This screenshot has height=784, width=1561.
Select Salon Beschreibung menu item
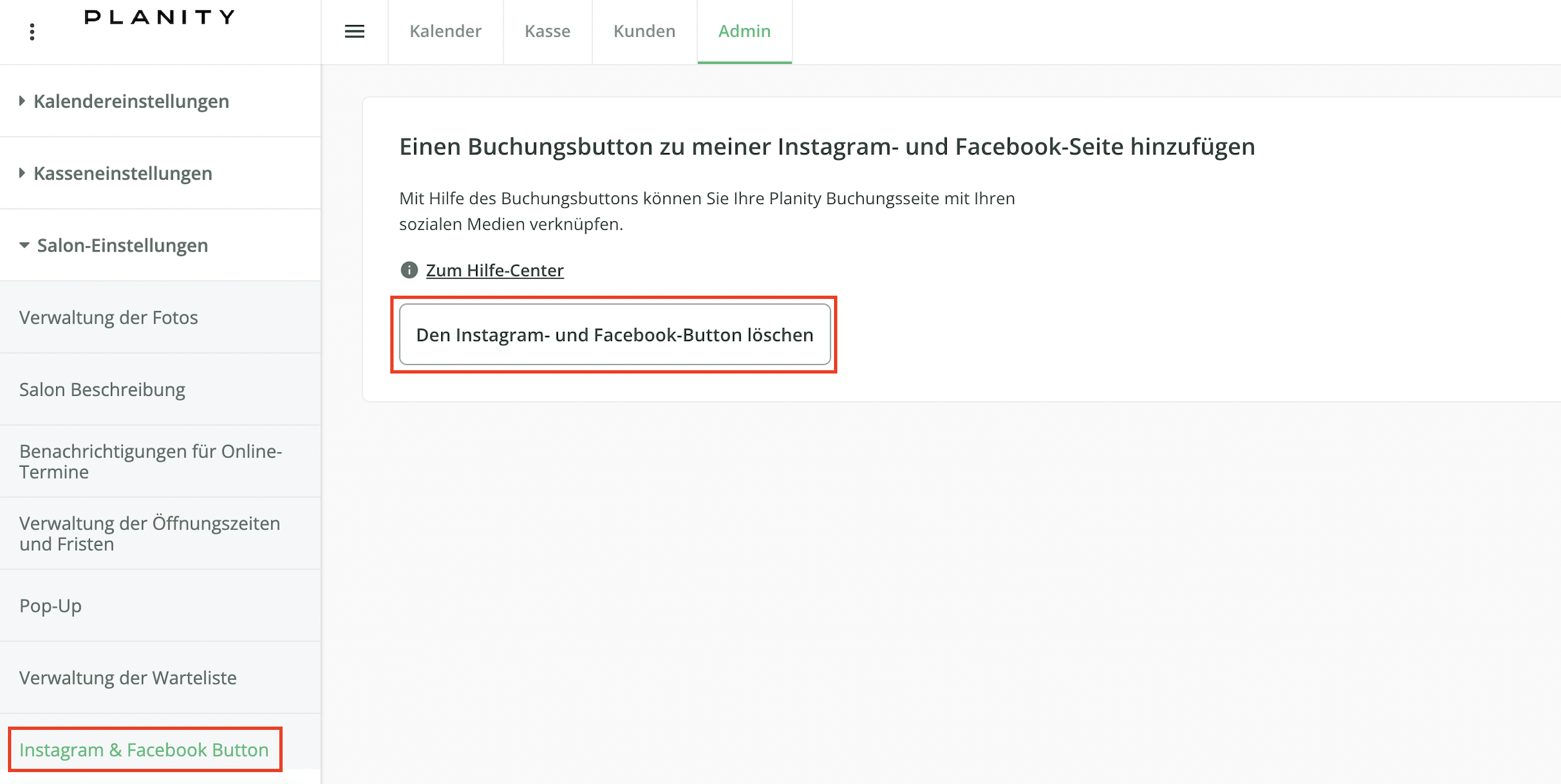[x=102, y=389]
